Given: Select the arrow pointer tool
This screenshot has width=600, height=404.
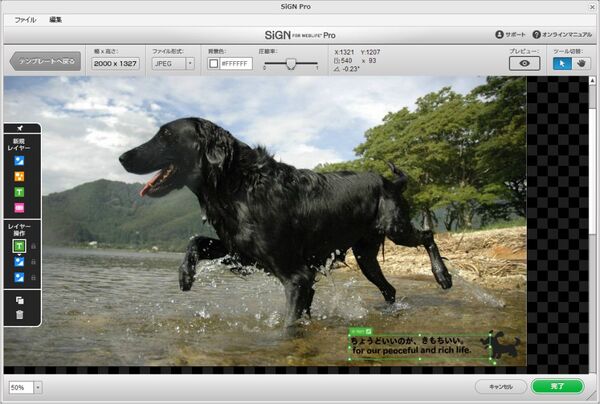Looking at the screenshot, I should [x=562, y=64].
